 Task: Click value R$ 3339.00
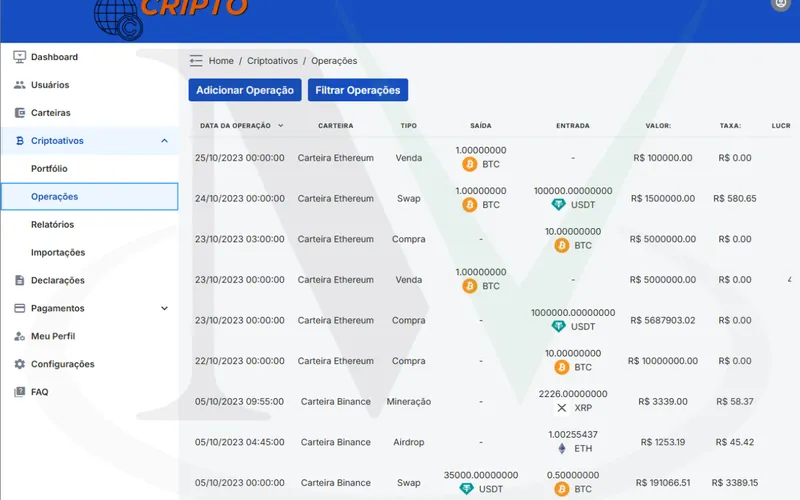(663, 402)
